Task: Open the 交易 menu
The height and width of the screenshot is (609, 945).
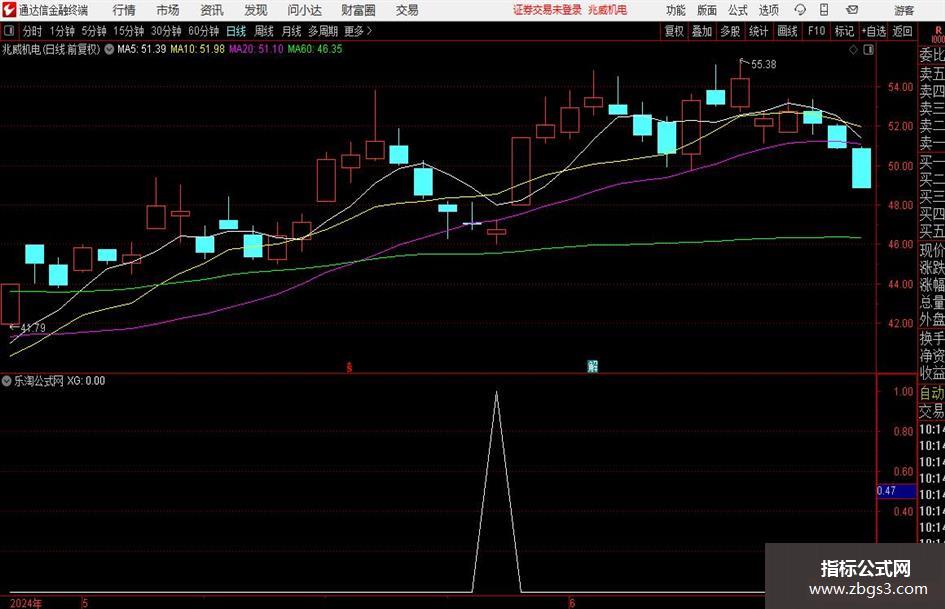Action: [407, 10]
